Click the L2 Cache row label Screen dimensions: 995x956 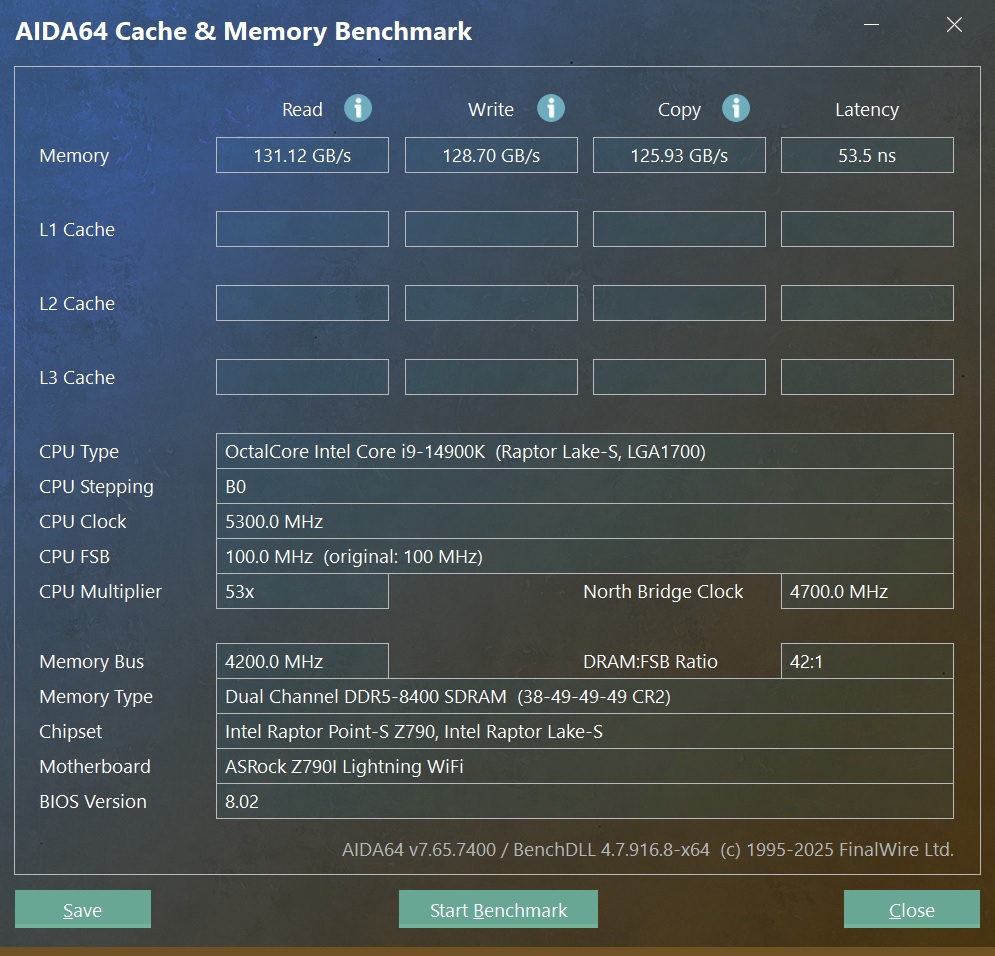tap(77, 303)
